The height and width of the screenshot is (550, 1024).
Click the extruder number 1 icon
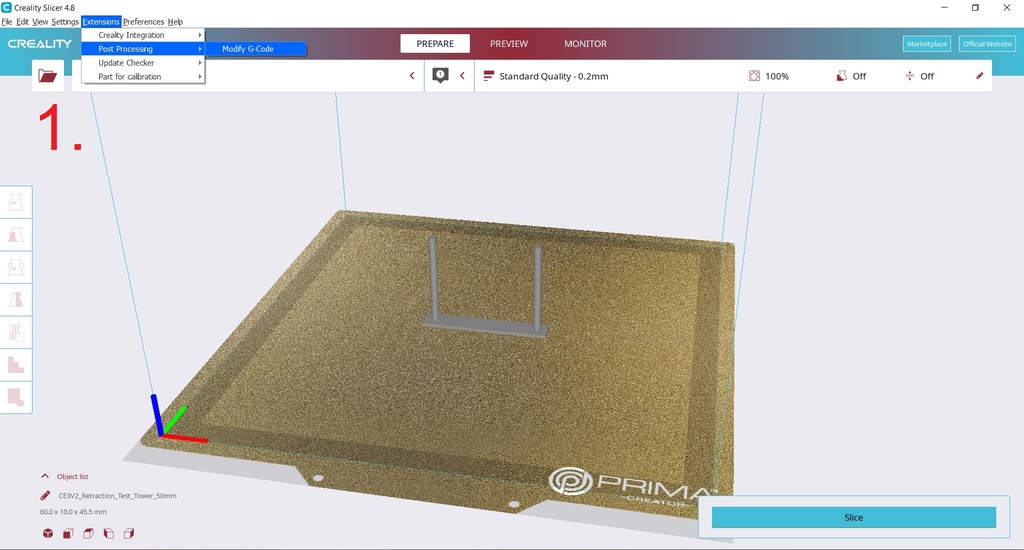(x=440, y=76)
